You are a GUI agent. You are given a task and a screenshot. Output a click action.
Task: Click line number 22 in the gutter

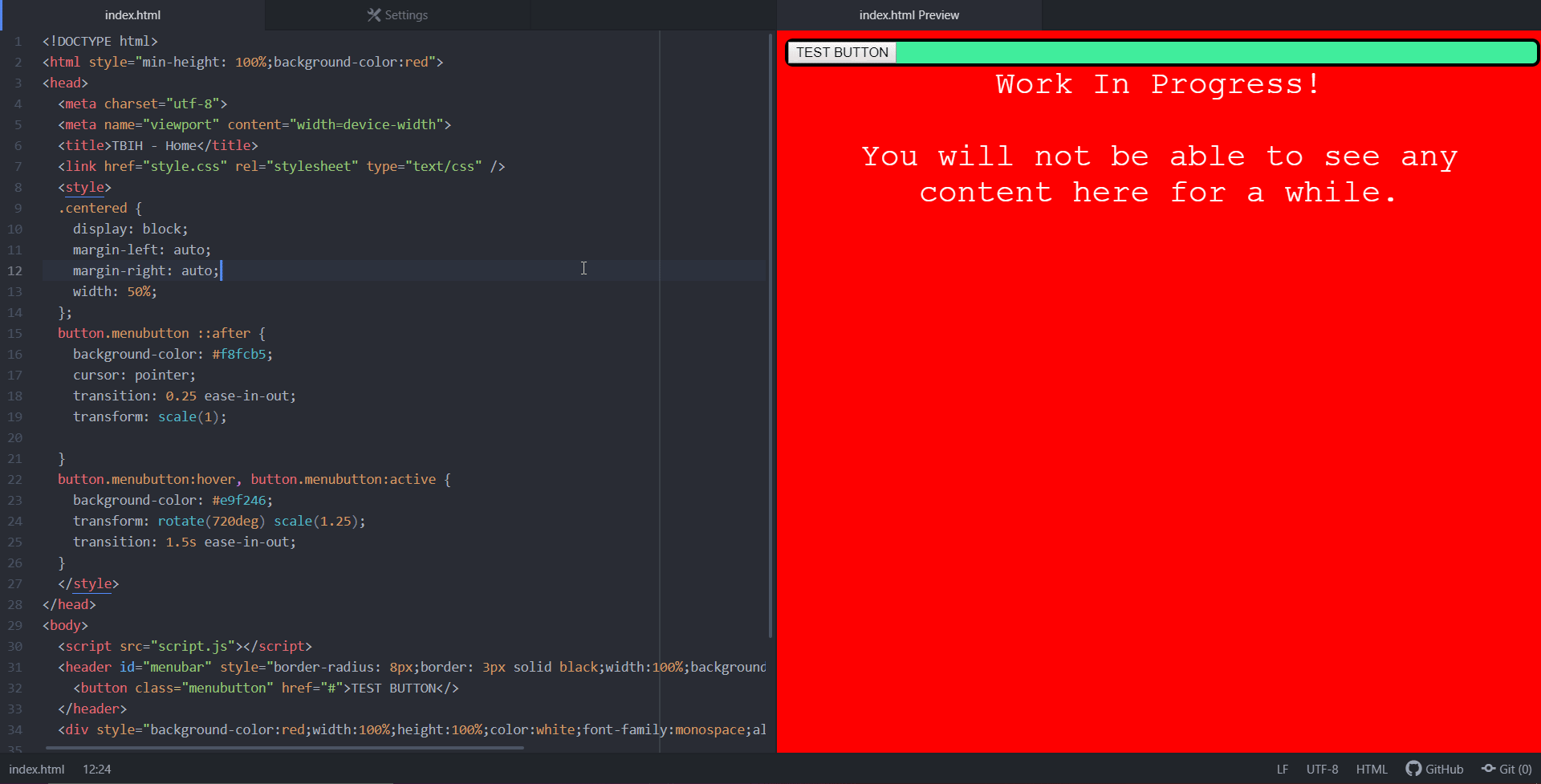pyautogui.click(x=15, y=479)
